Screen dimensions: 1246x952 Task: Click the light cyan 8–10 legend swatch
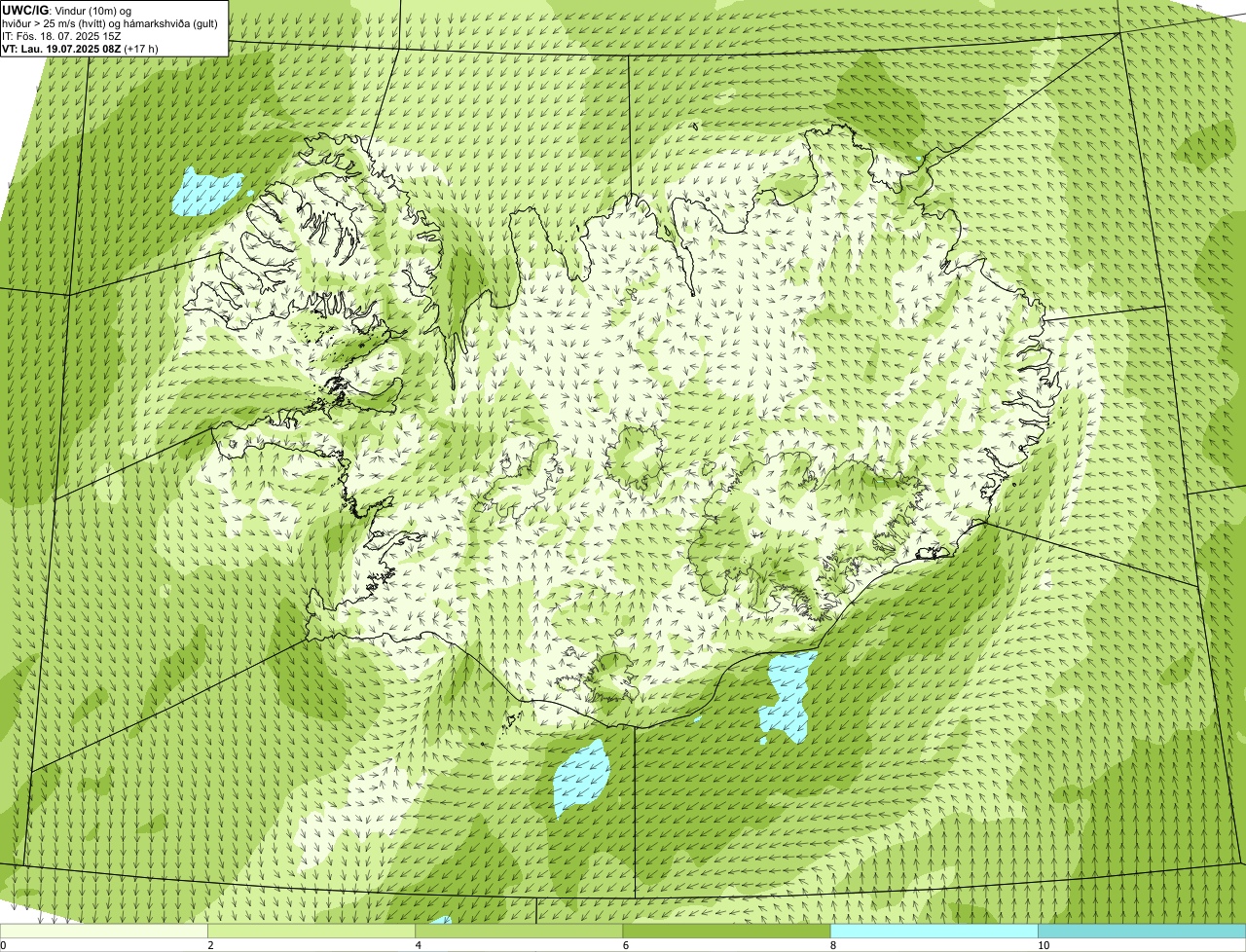click(934, 932)
